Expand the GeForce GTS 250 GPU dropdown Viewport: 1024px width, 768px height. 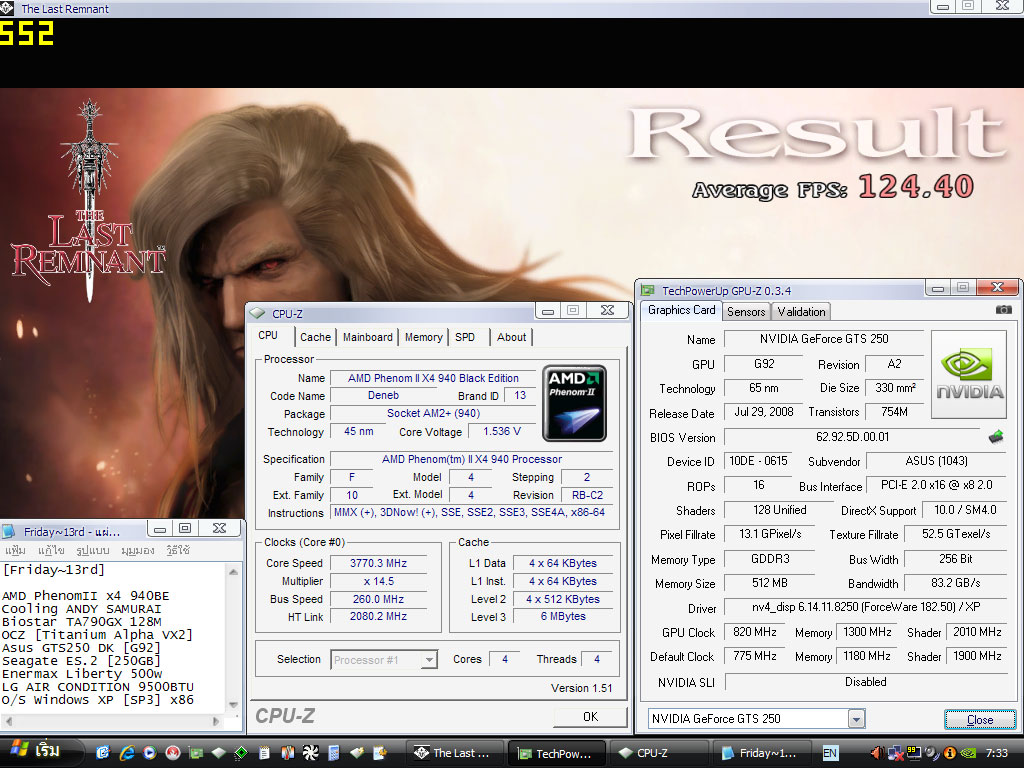pos(856,719)
